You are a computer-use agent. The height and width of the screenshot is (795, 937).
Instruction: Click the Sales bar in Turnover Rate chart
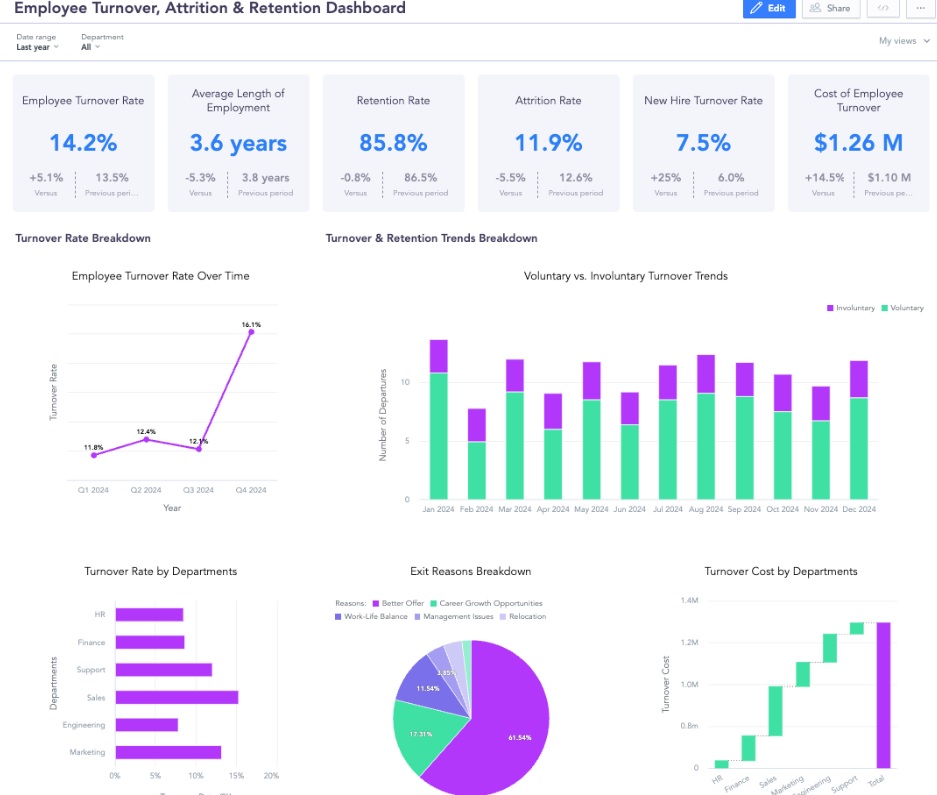[x=176, y=697]
